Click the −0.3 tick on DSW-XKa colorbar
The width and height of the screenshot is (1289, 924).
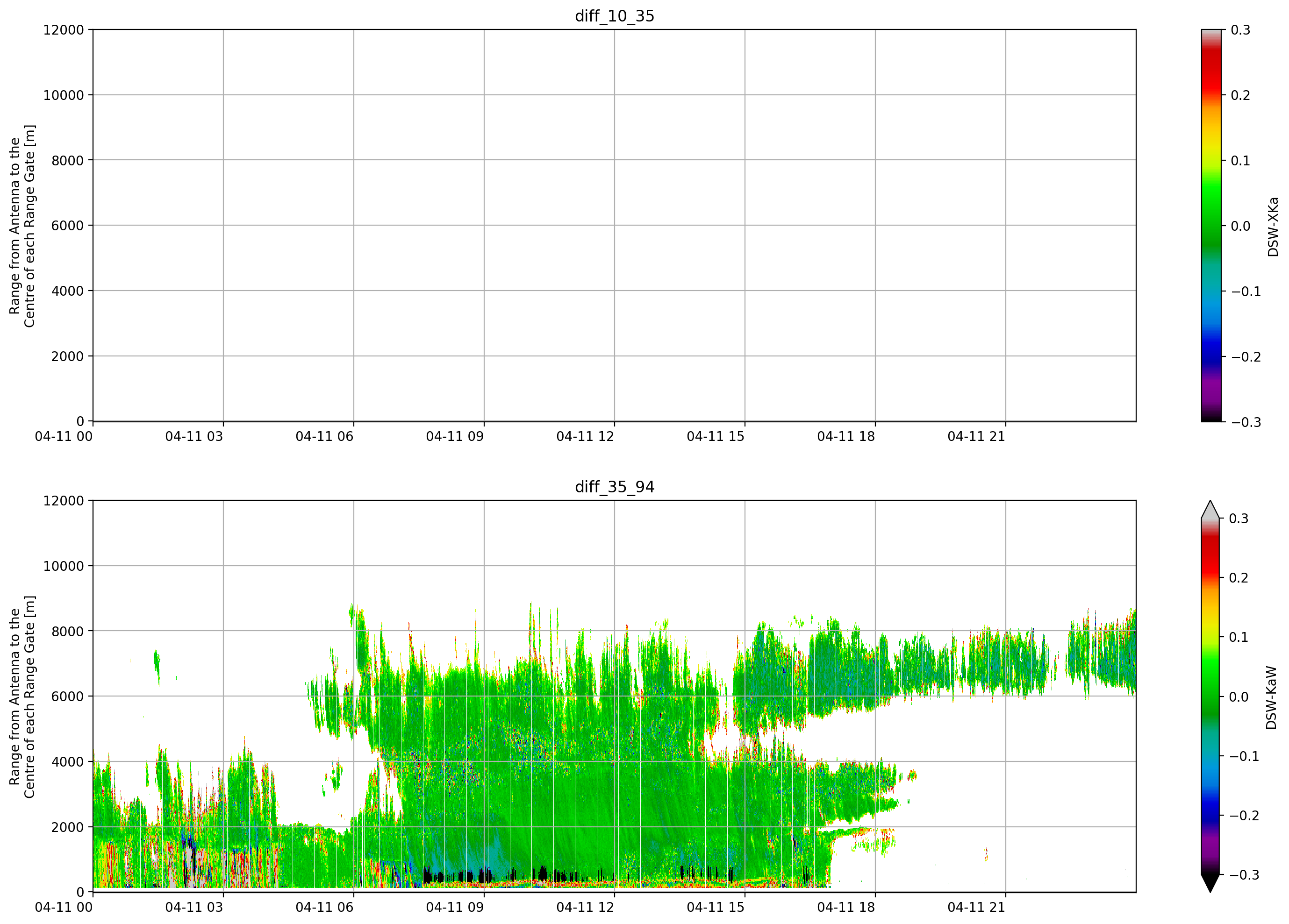[1246, 422]
